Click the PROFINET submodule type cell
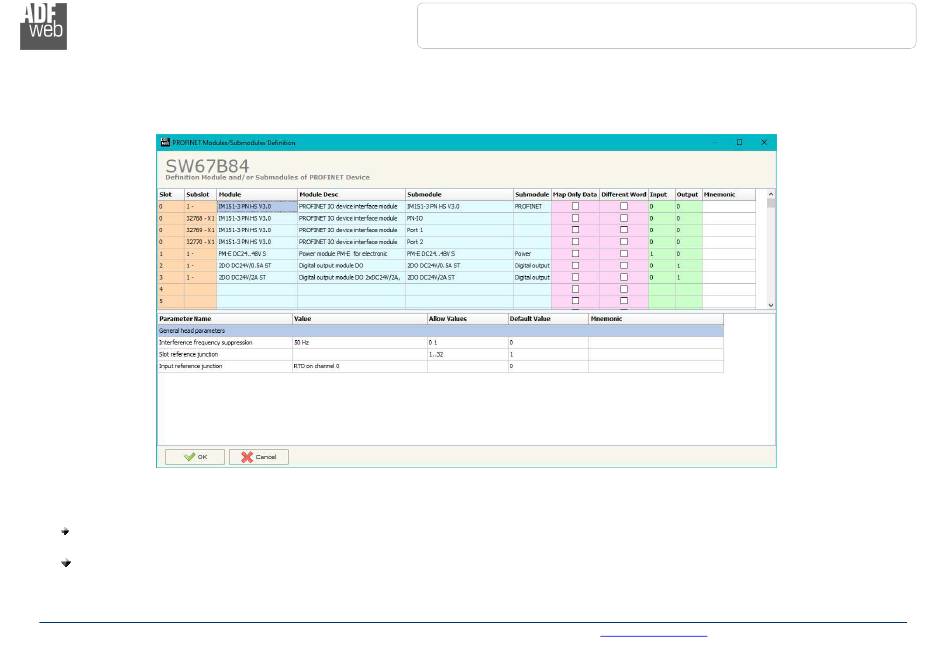950x654 pixels. pyautogui.click(x=532, y=207)
